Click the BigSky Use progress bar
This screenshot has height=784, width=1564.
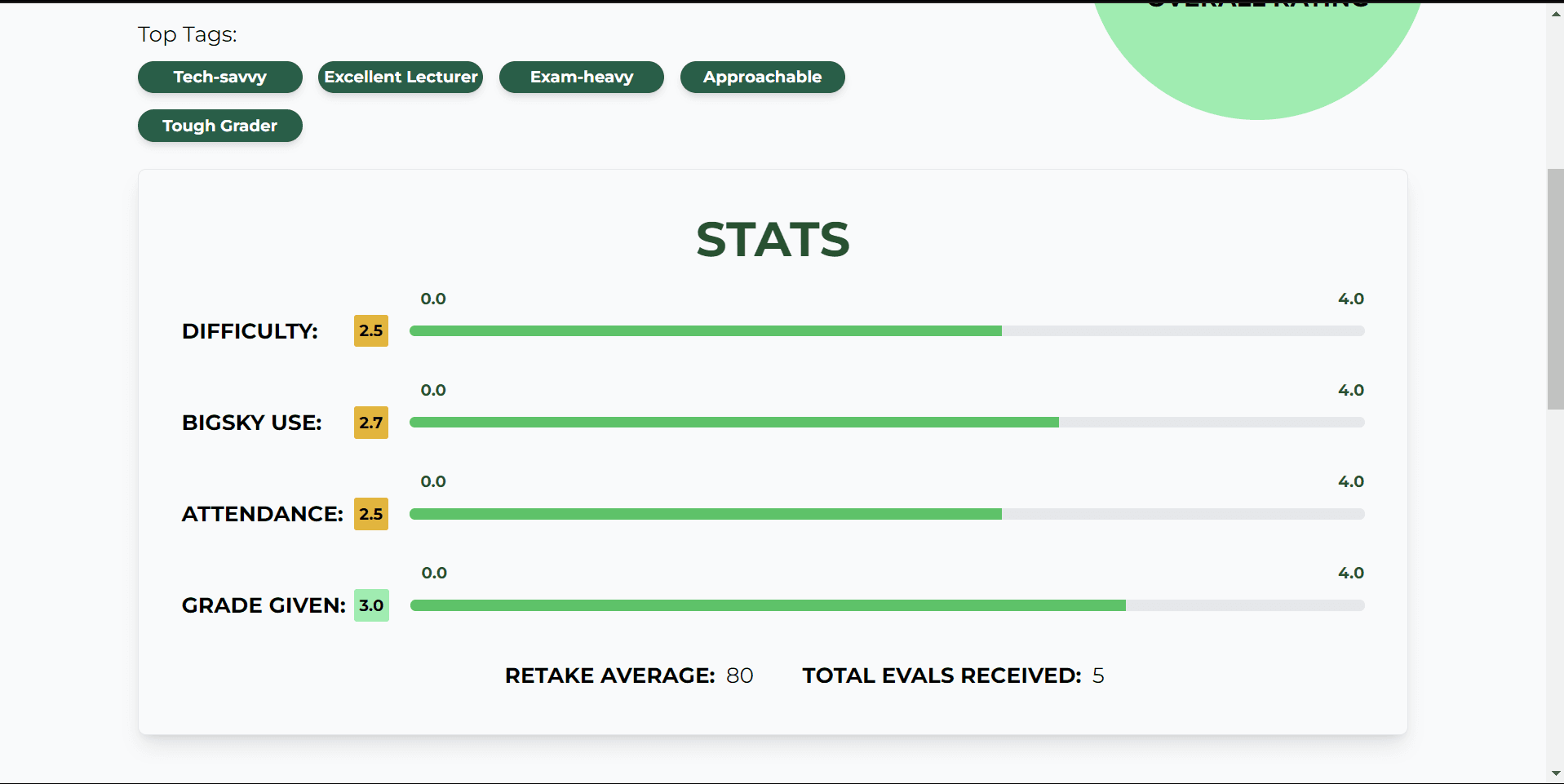(x=888, y=422)
